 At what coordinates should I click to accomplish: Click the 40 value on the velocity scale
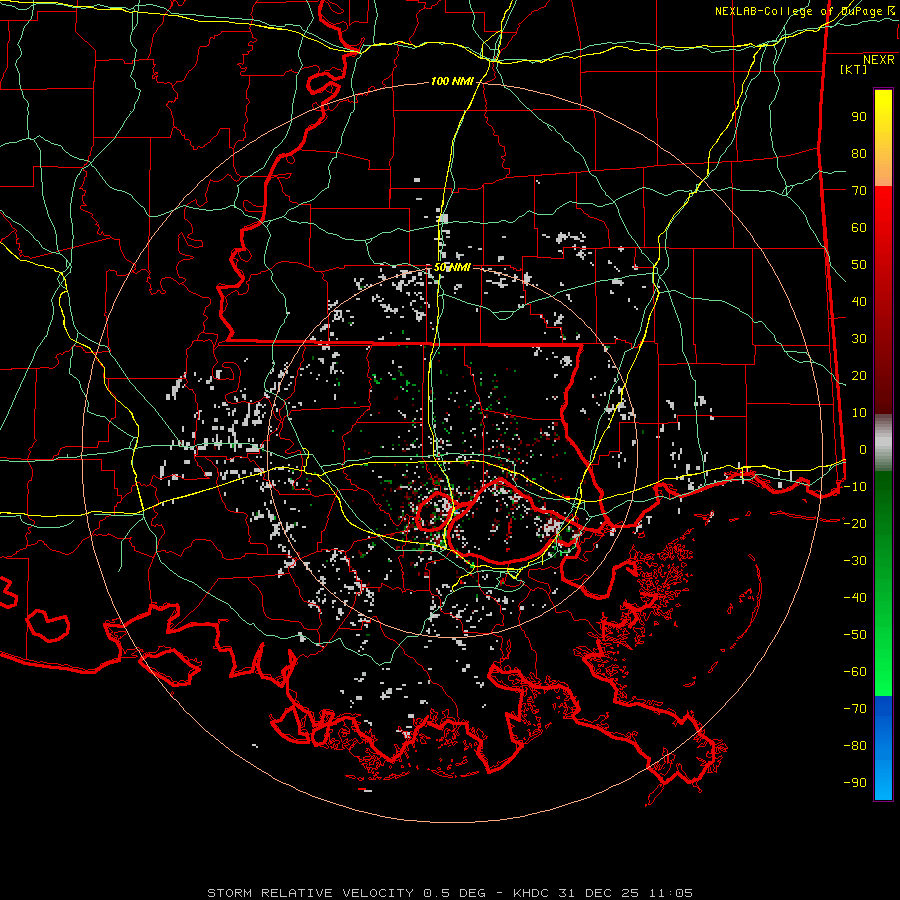859,301
